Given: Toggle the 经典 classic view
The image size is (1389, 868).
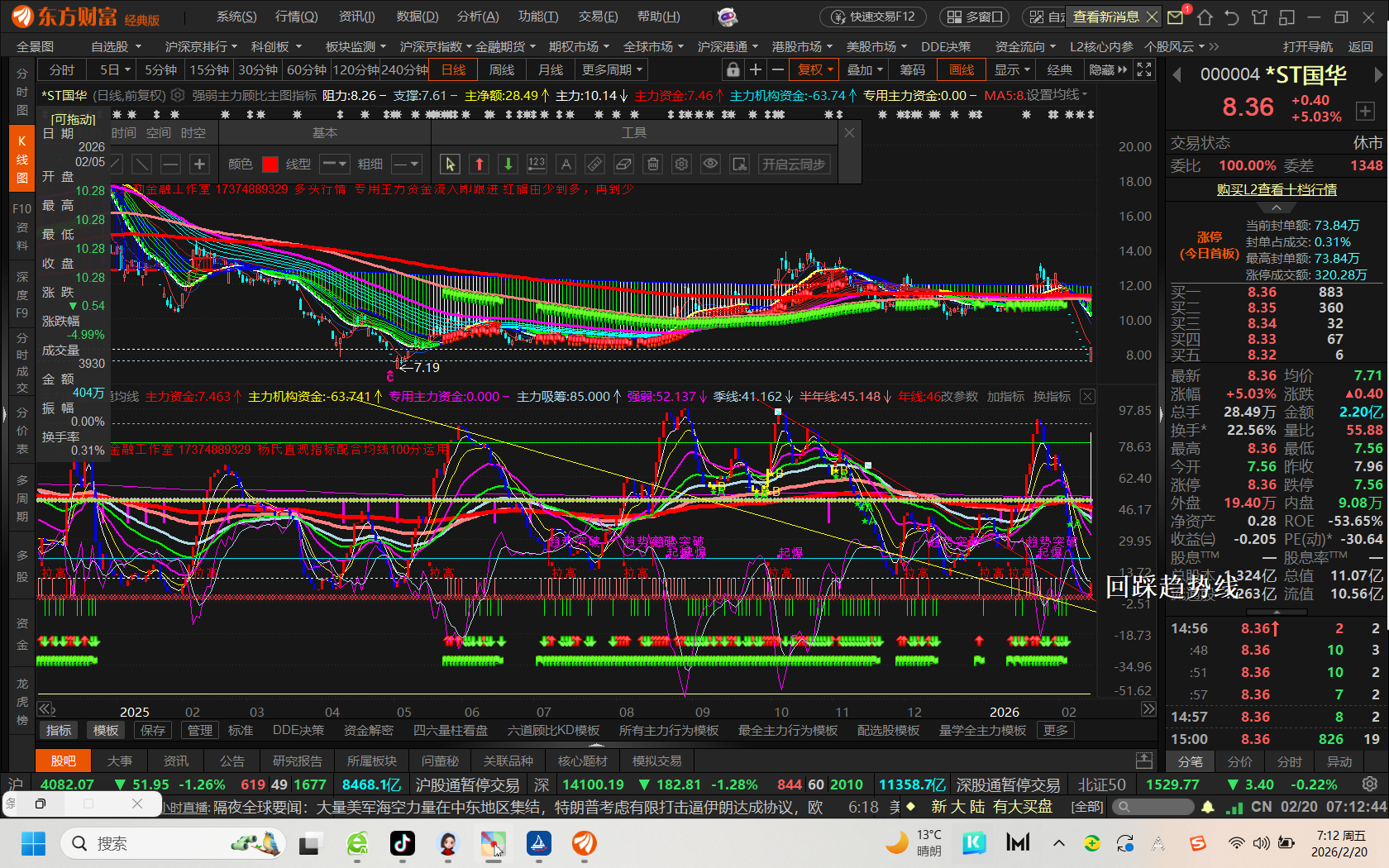Looking at the screenshot, I should click(x=1059, y=69).
